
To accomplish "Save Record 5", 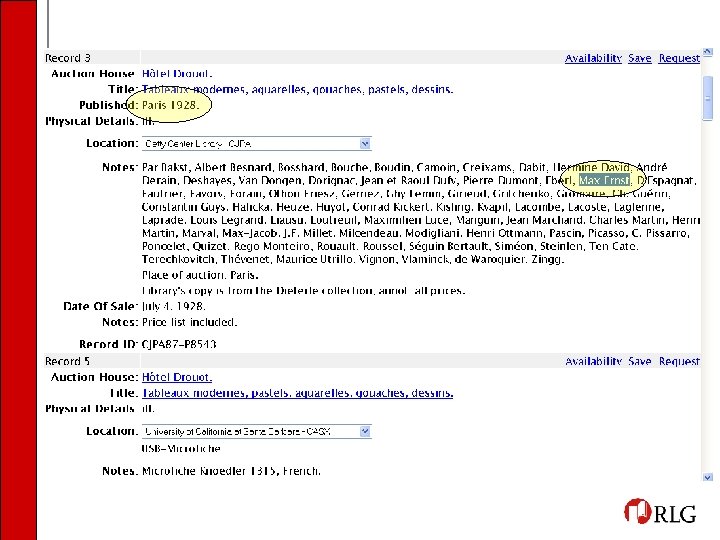I will tap(640, 361).
